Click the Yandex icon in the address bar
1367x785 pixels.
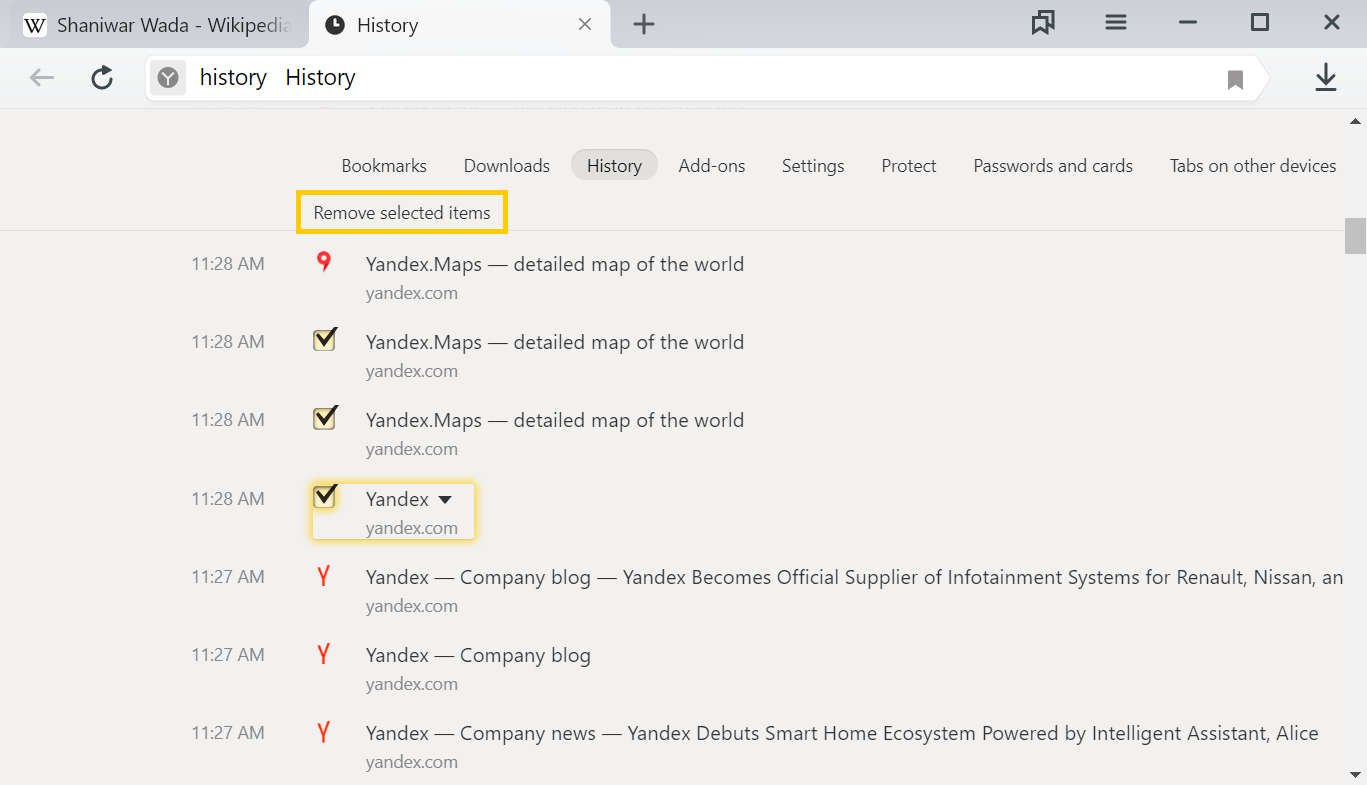(x=169, y=78)
